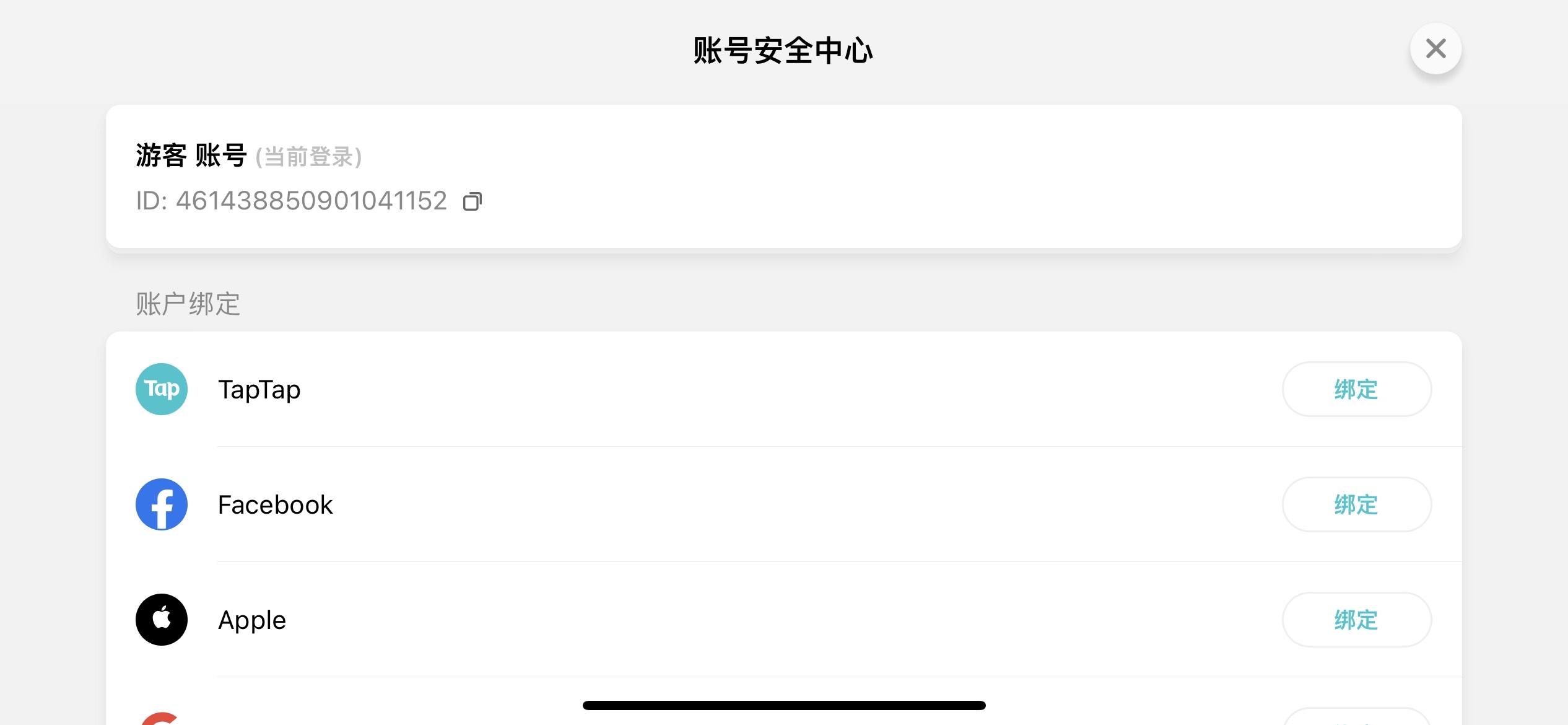Click the 账户绑定 section header
Screen dimensions: 1568x725
click(x=188, y=304)
